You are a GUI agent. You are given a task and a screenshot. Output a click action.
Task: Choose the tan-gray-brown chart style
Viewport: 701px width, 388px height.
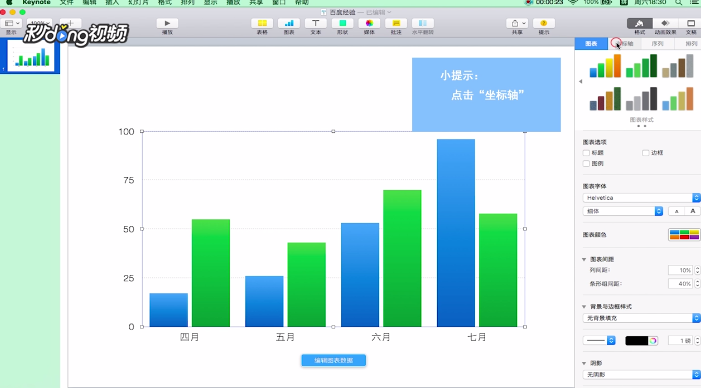pyautogui.click(x=678, y=66)
